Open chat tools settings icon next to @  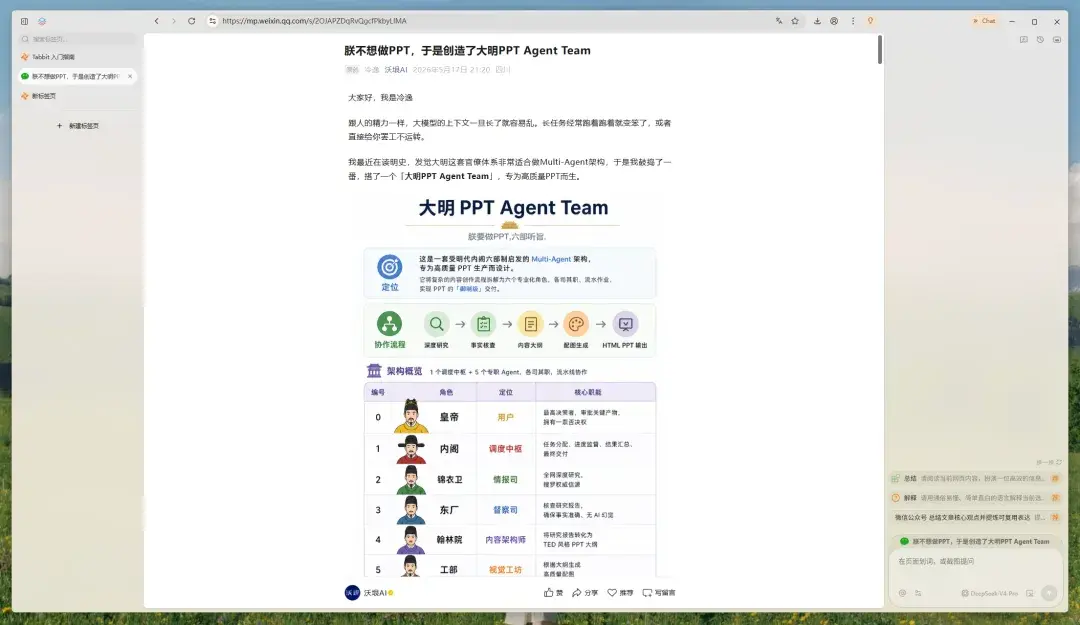[918, 593]
